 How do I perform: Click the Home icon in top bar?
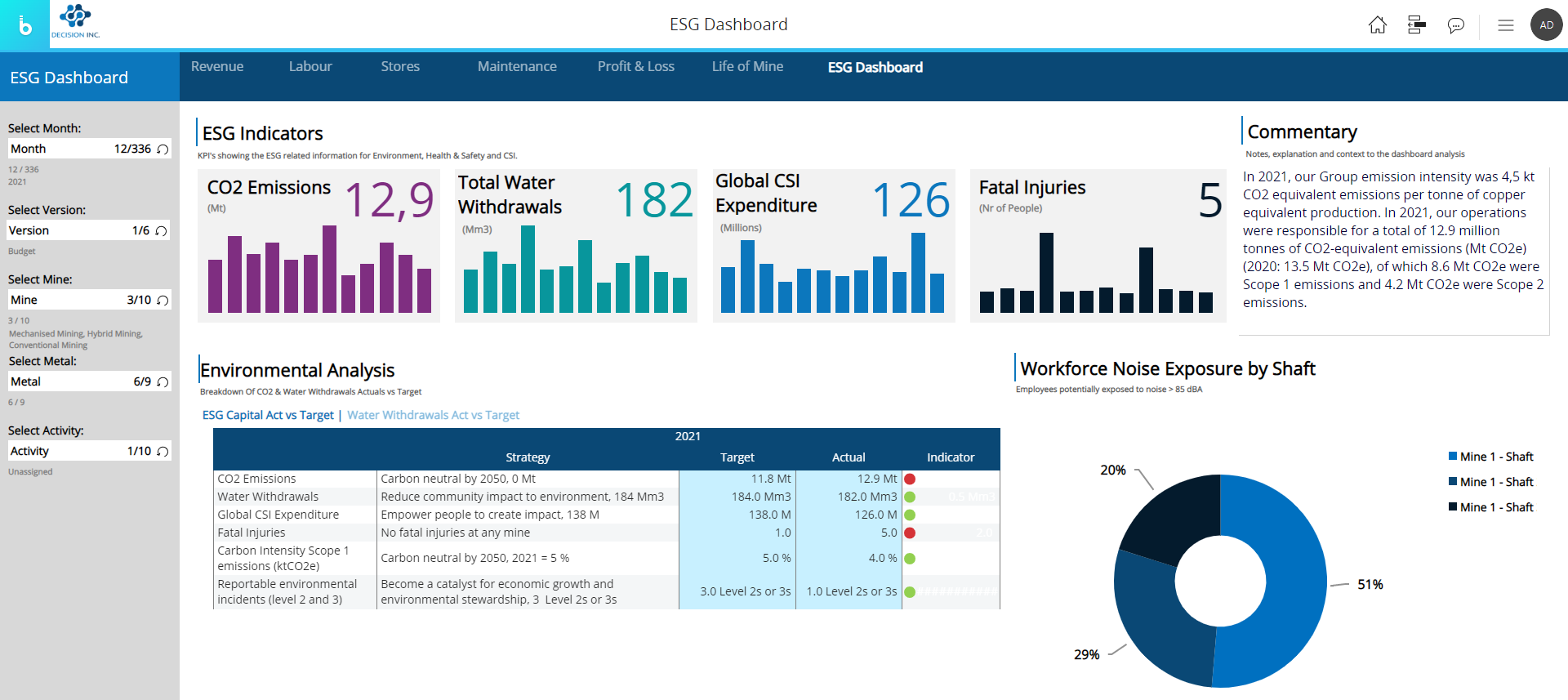(x=1377, y=25)
